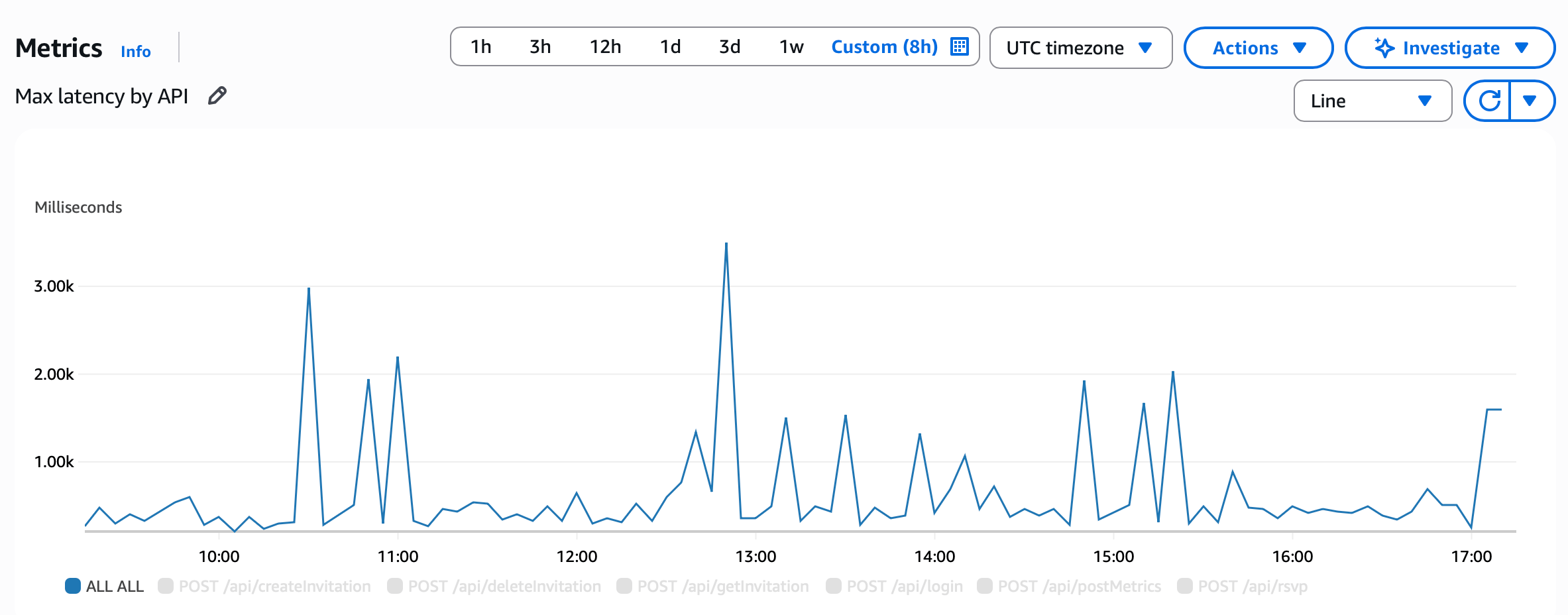This screenshot has width=1568, height=615.
Task: Show the POST /api/deleteInvitation metric
Action: [x=494, y=587]
